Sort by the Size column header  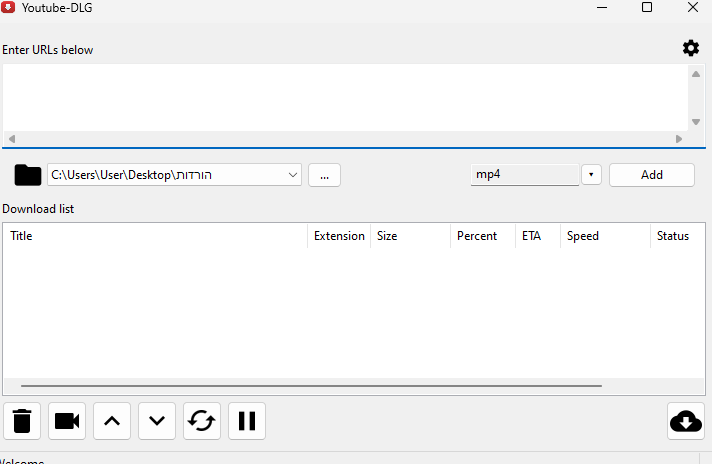point(410,236)
